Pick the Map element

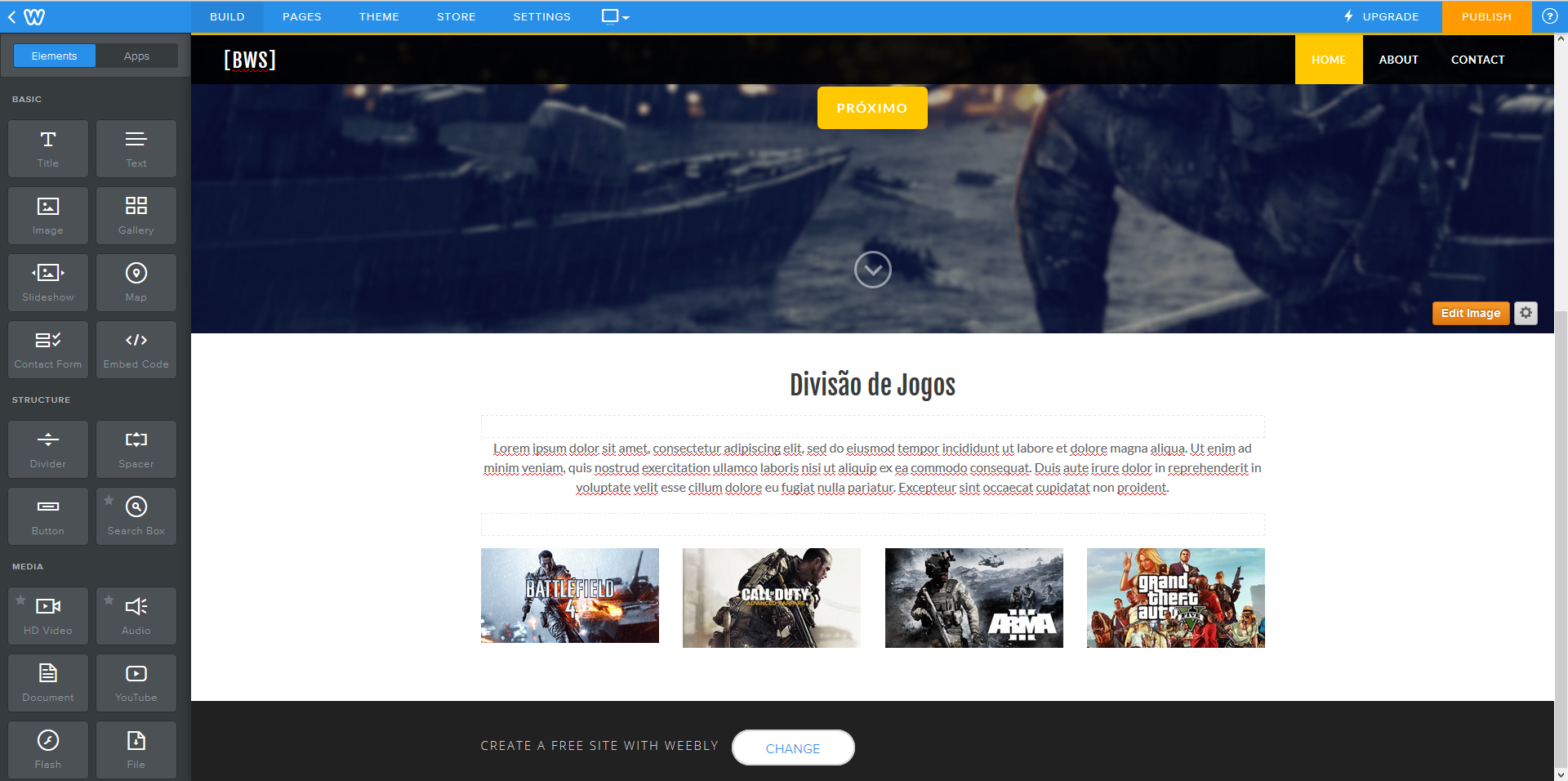click(x=136, y=283)
